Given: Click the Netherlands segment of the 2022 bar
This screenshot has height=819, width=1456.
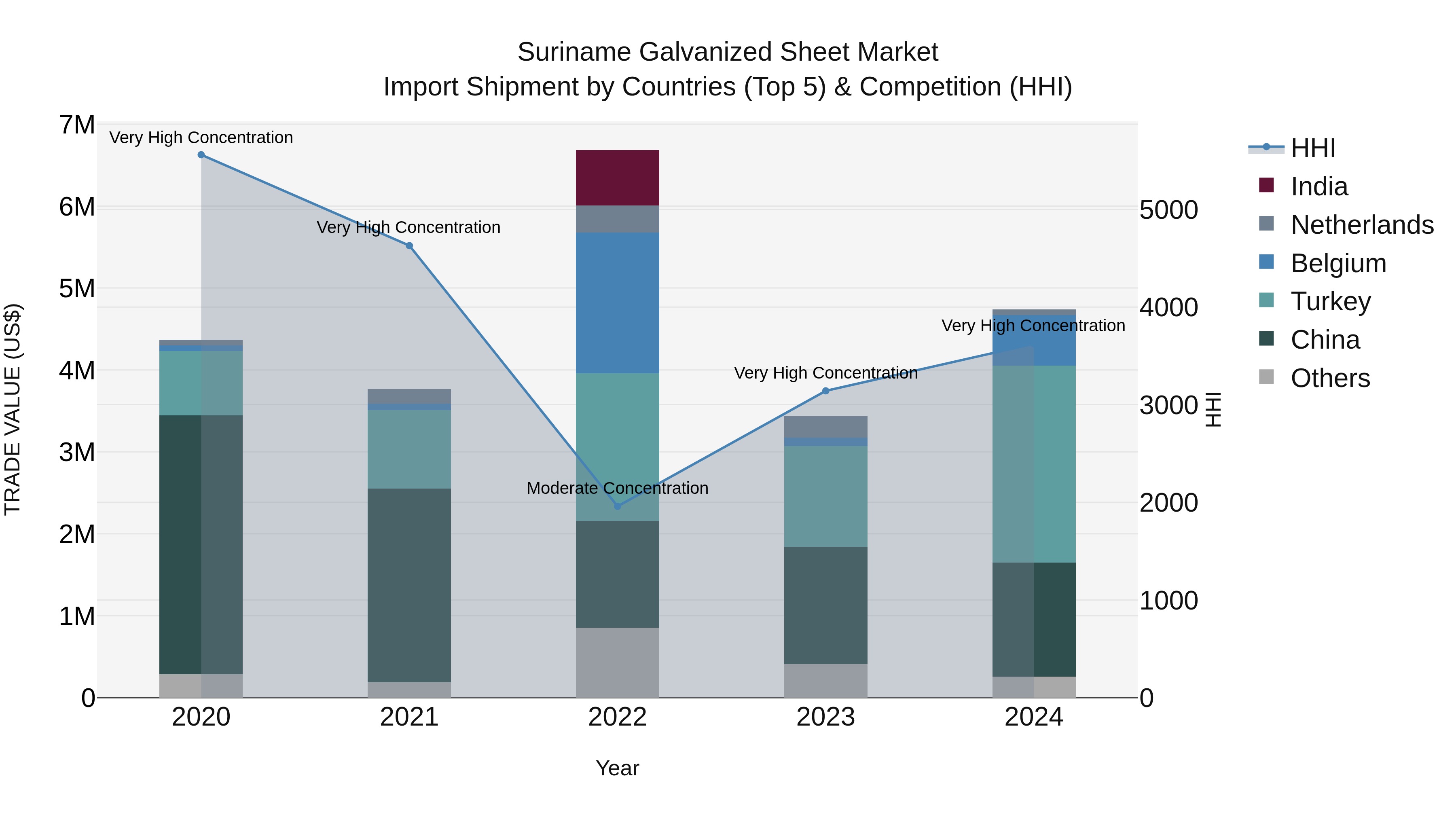Looking at the screenshot, I should tap(617, 219).
